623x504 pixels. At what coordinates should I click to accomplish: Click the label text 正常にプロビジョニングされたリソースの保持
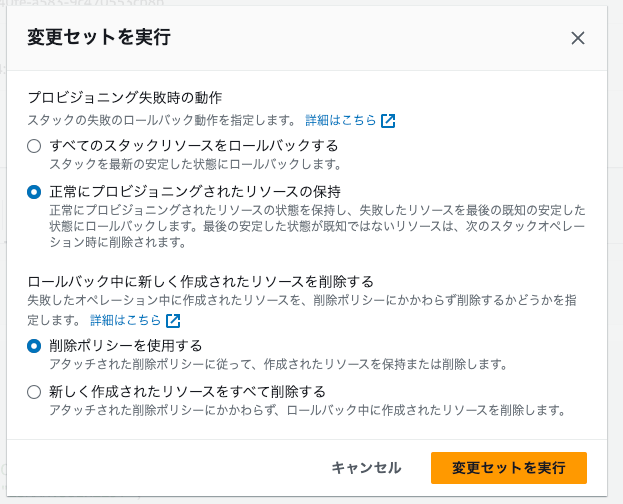(195, 191)
